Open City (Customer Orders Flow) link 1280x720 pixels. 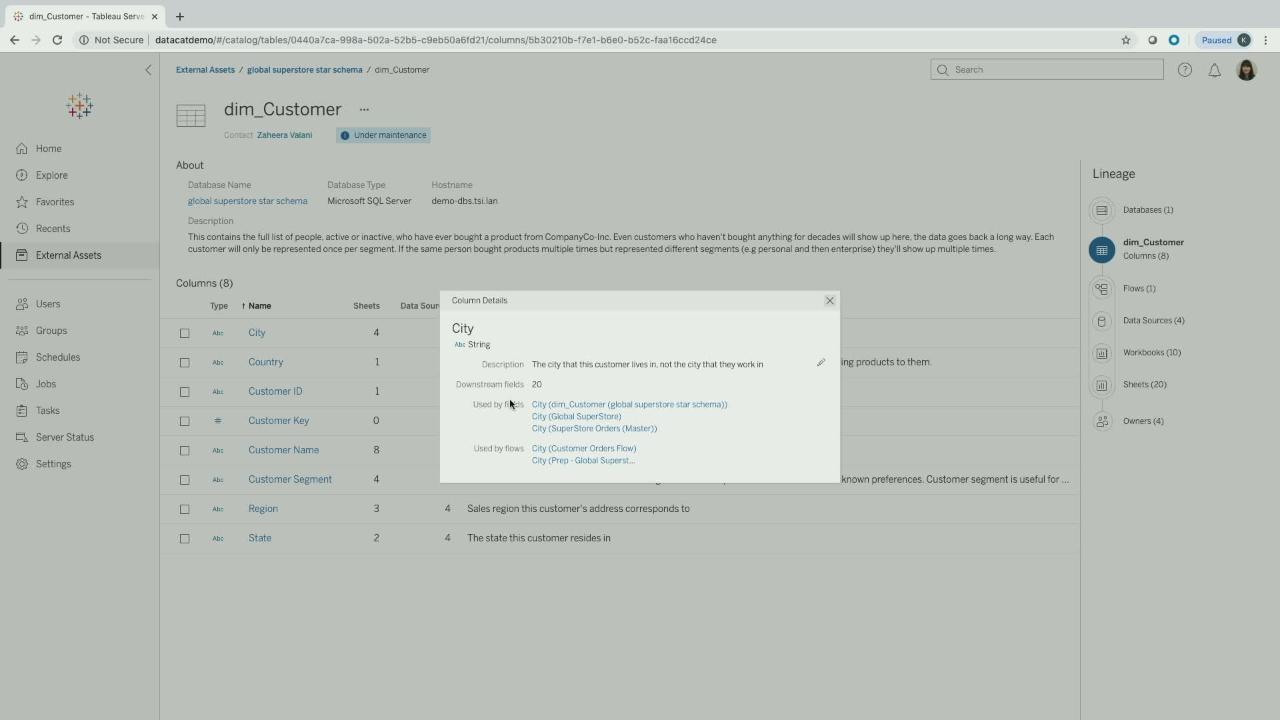point(584,449)
